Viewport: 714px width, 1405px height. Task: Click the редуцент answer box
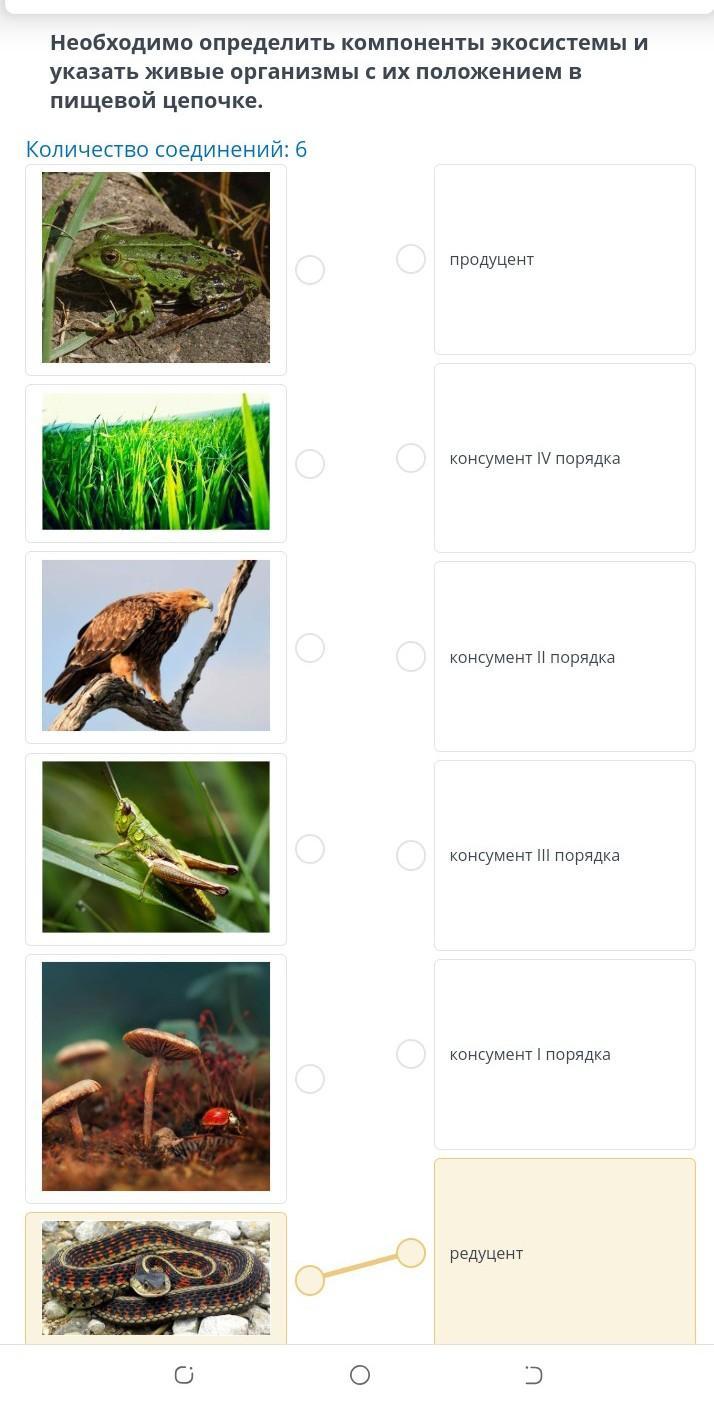tap(565, 1252)
